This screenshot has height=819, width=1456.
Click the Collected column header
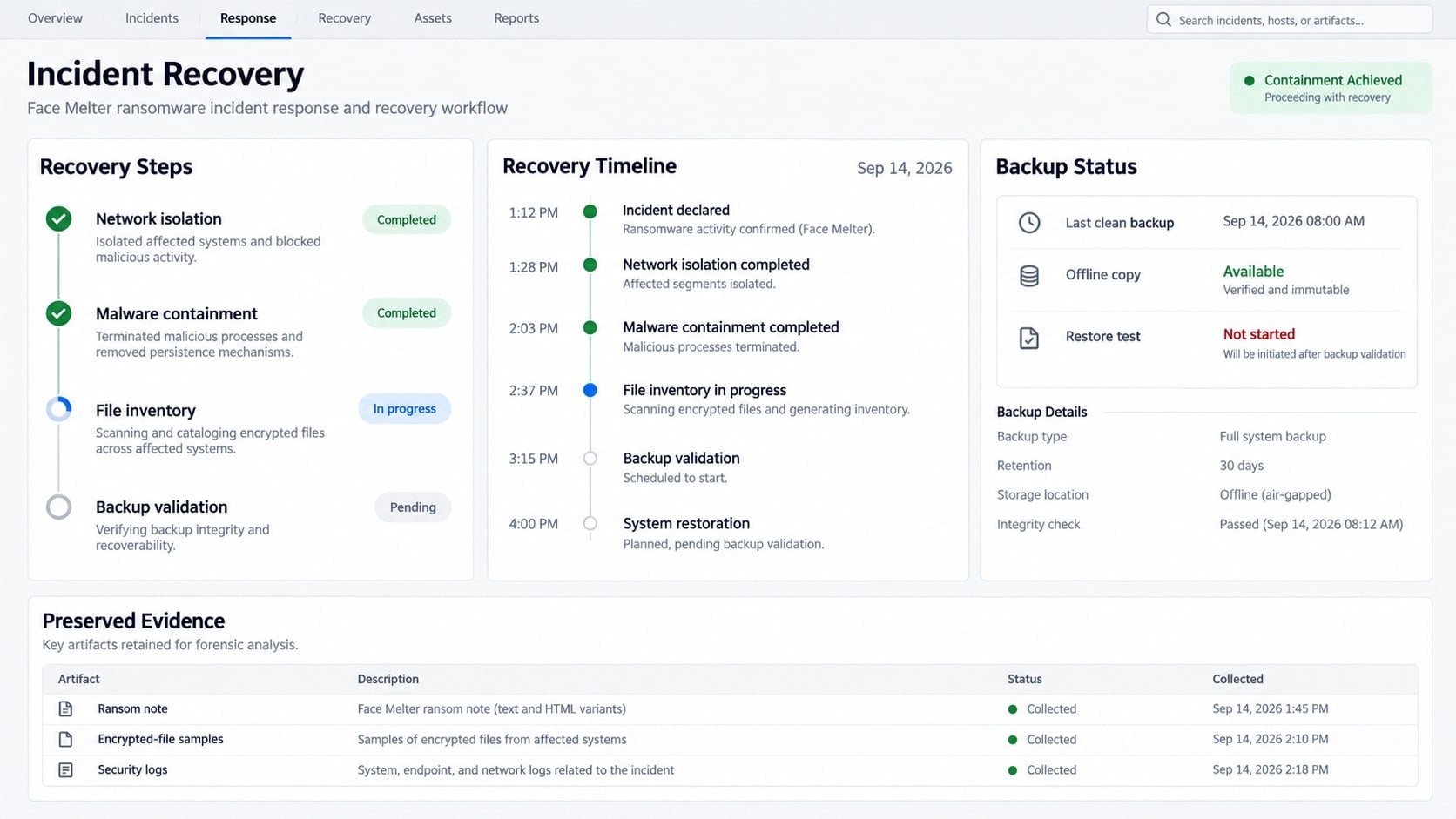pyautogui.click(x=1237, y=679)
